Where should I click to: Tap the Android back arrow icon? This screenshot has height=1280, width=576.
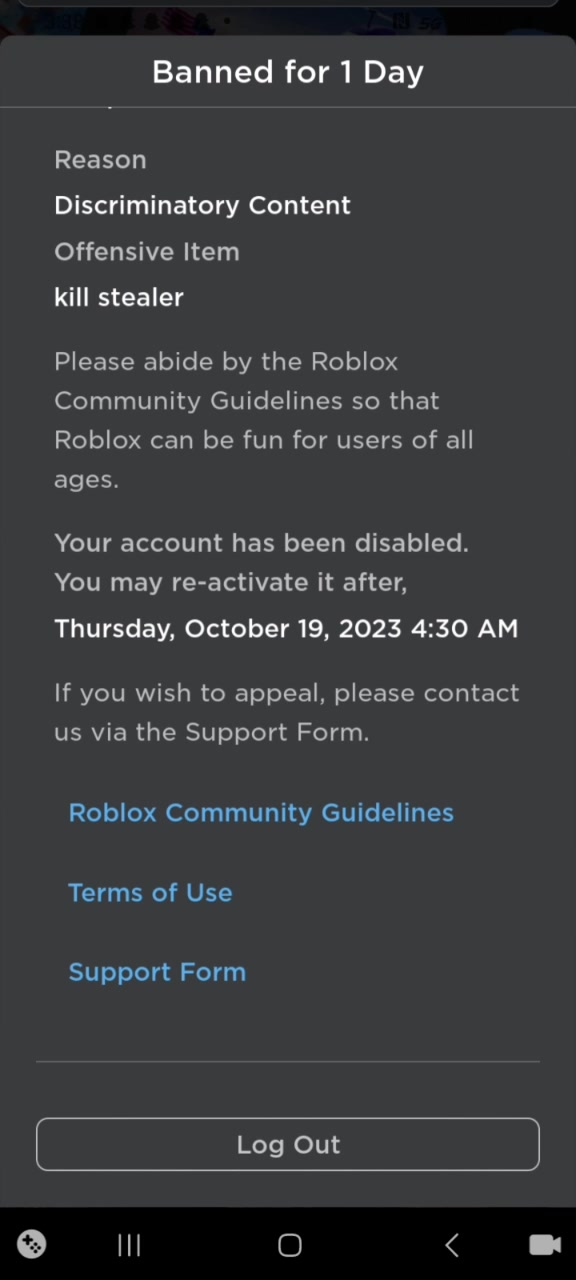451,1245
